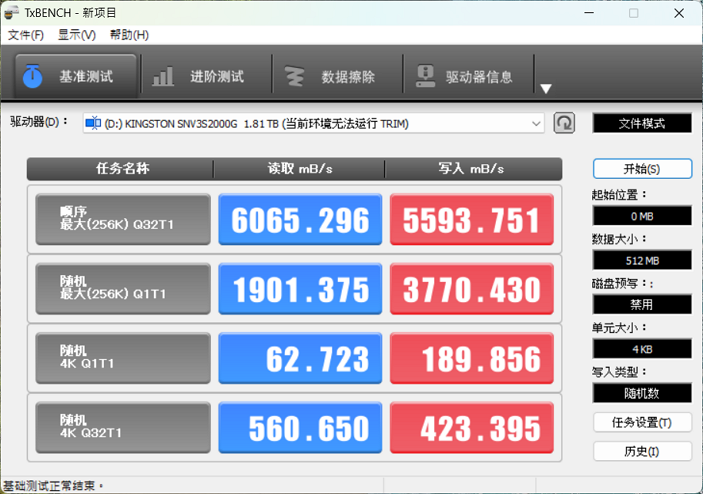
Task: Click the TxBENCH app icon in title bar
Action: (12, 13)
